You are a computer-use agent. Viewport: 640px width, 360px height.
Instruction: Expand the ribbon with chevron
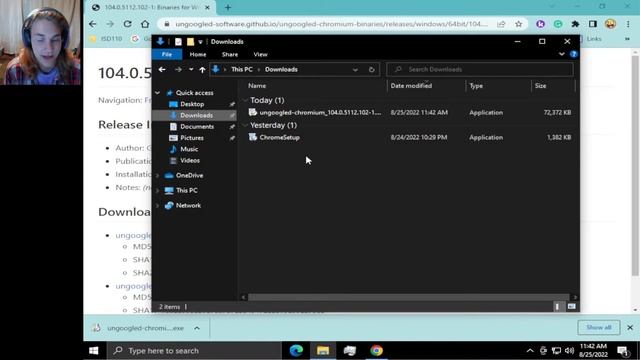562,54
